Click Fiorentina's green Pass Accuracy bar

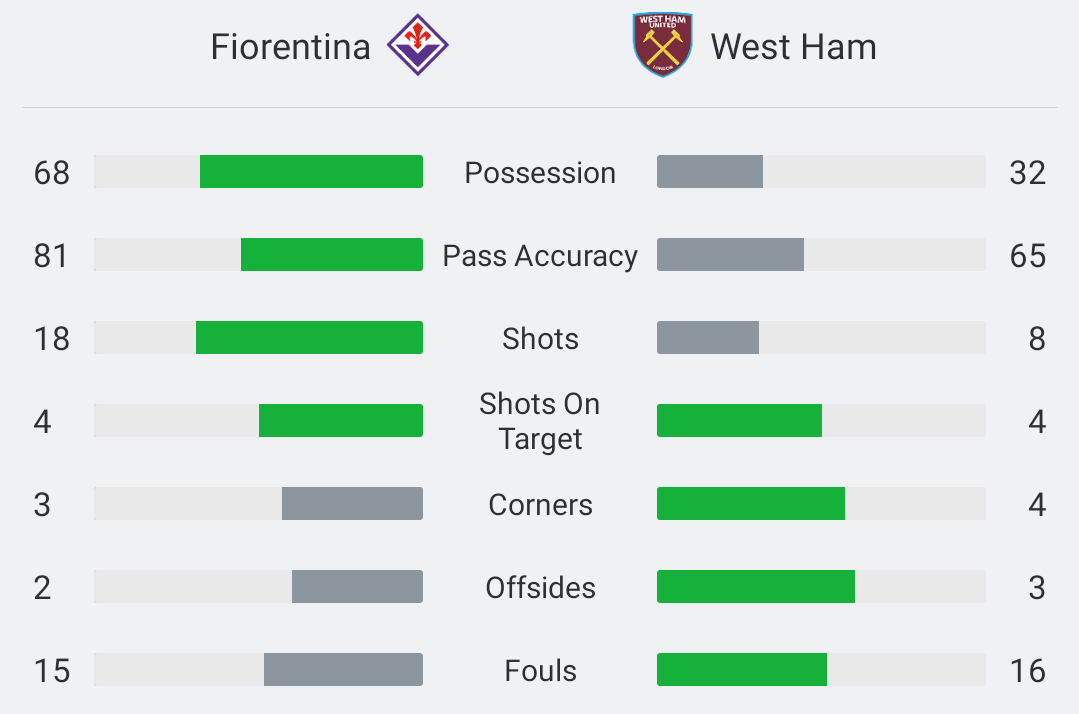point(332,255)
